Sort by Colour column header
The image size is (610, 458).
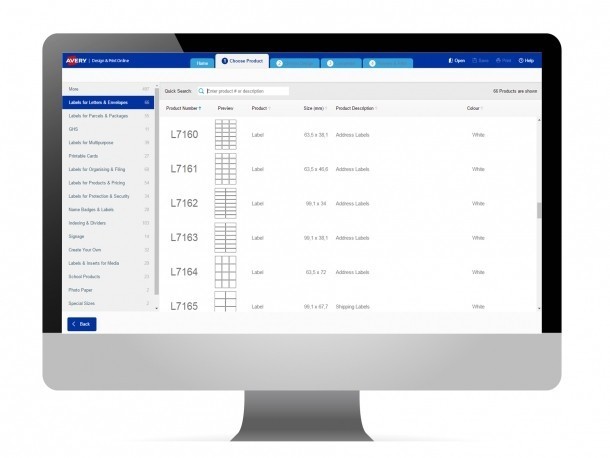[476, 108]
